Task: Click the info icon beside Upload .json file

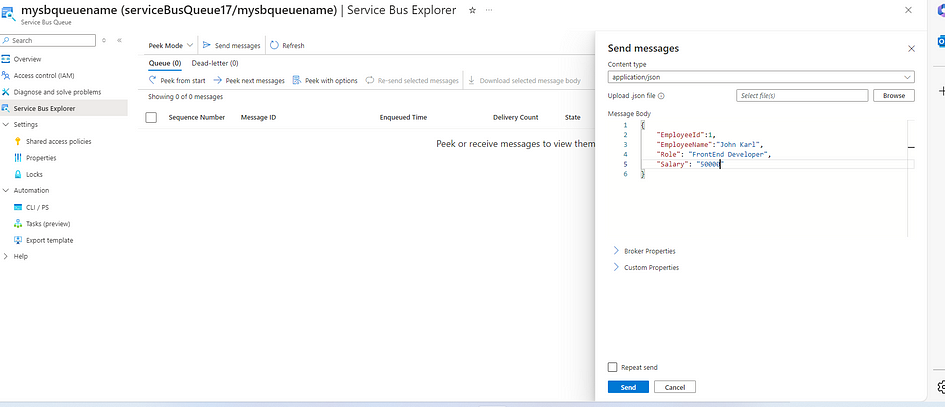Action: (661, 96)
